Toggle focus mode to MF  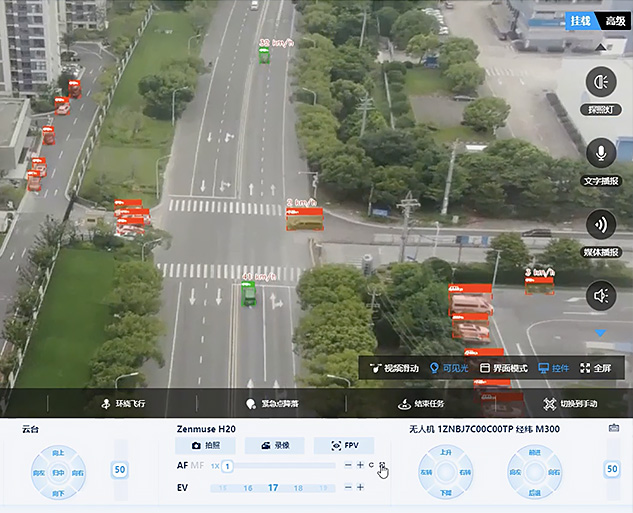[x=197, y=466]
